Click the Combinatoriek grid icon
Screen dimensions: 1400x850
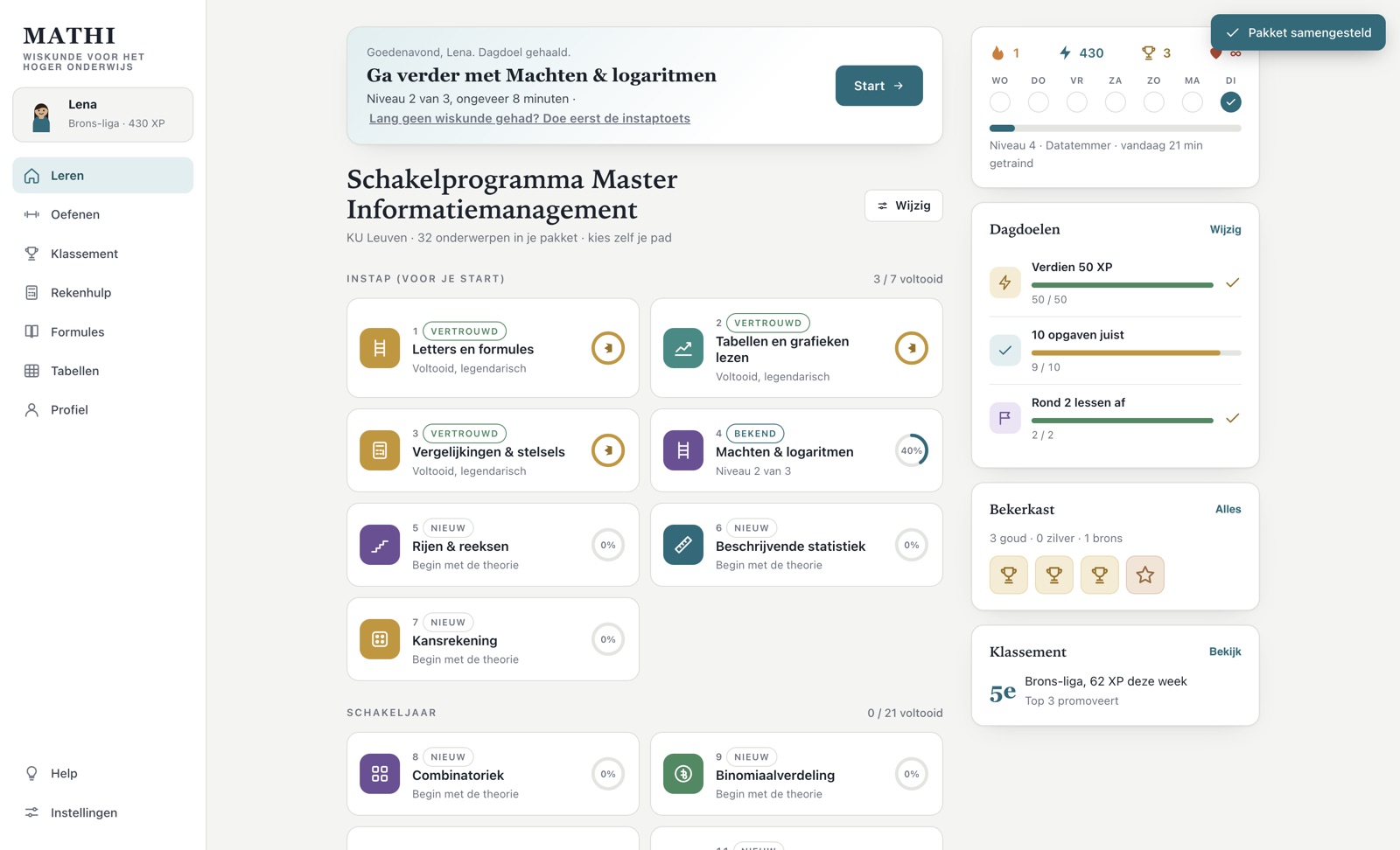pyautogui.click(x=380, y=774)
